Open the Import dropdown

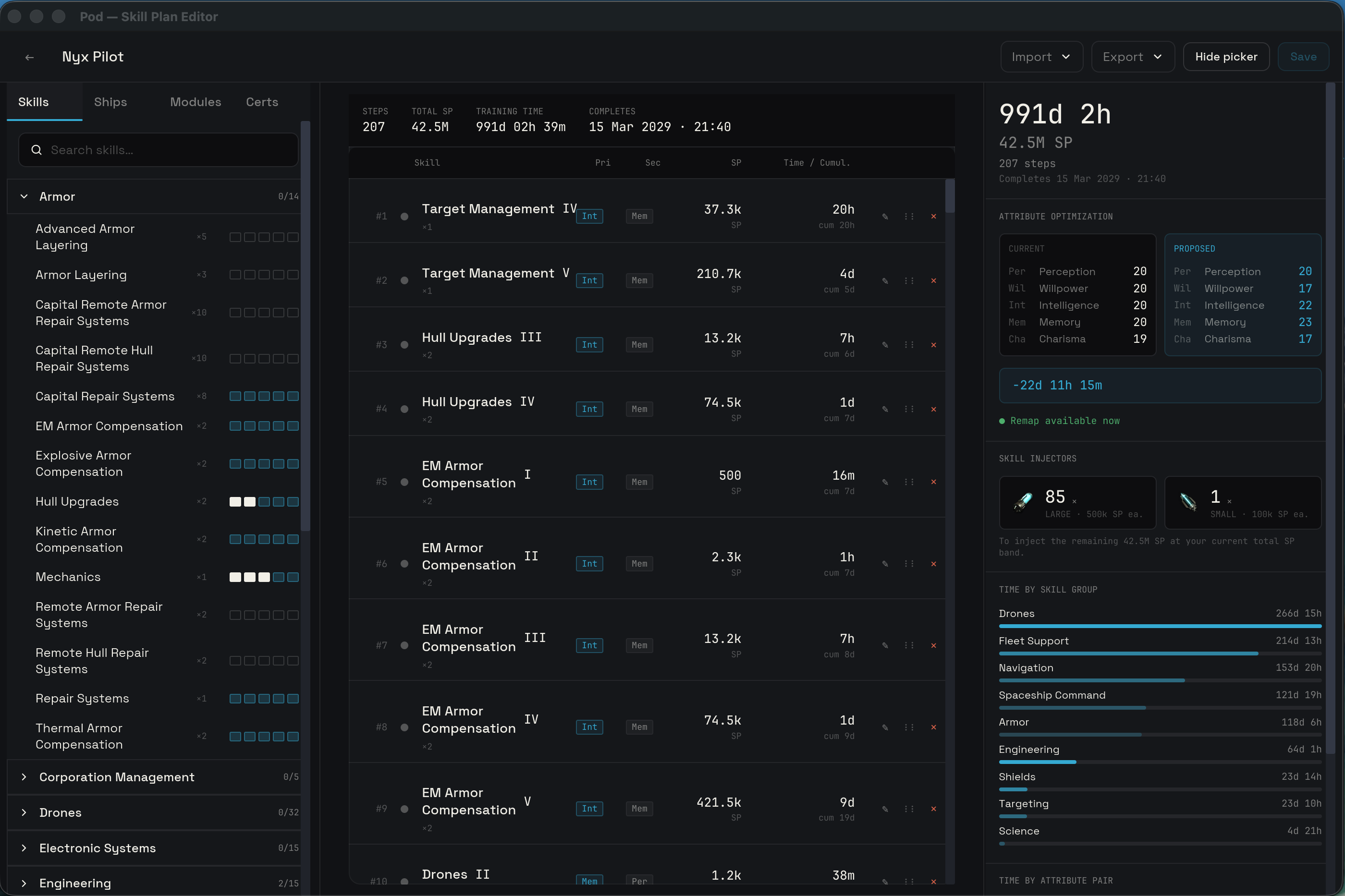pyautogui.click(x=1041, y=57)
